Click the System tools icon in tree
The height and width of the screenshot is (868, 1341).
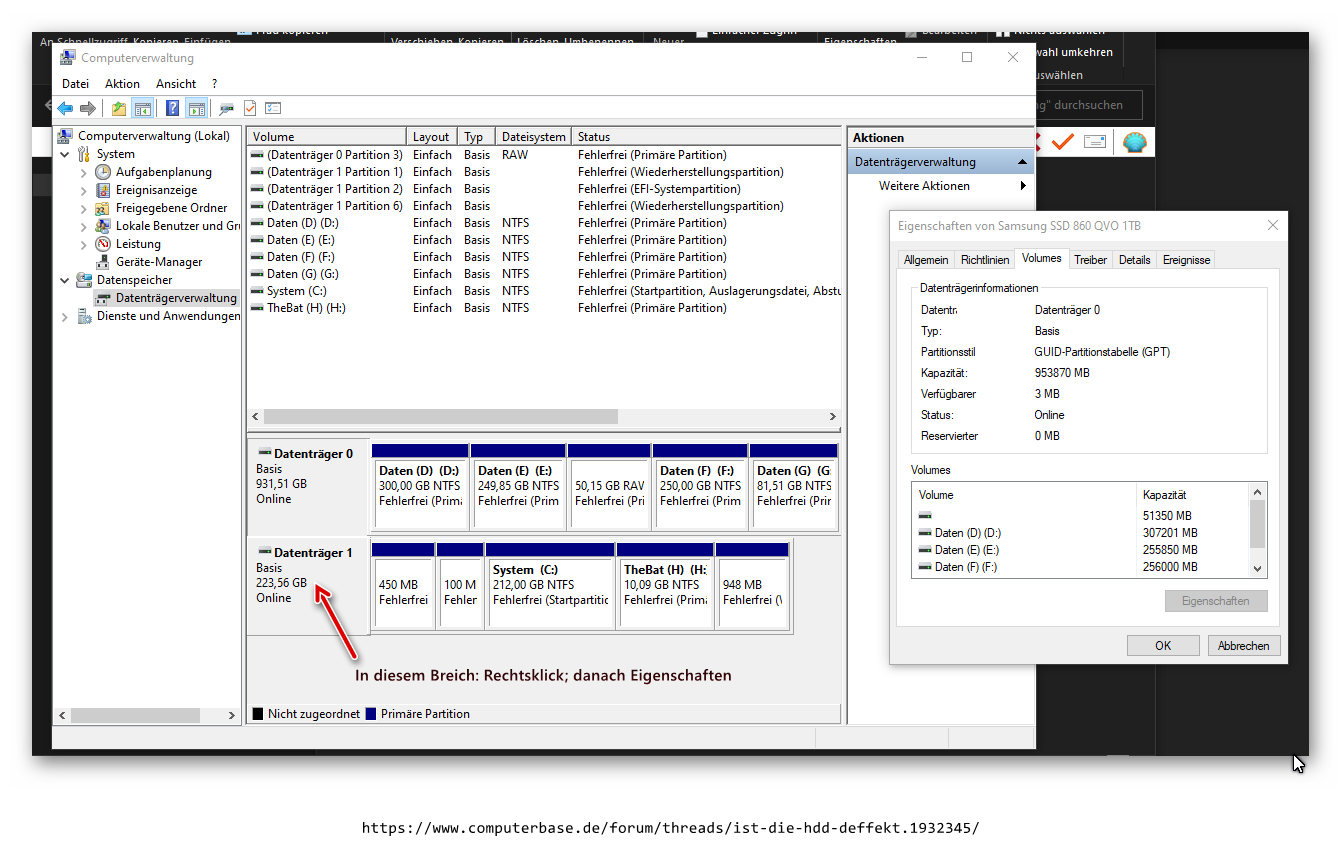[x=84, y=154]
